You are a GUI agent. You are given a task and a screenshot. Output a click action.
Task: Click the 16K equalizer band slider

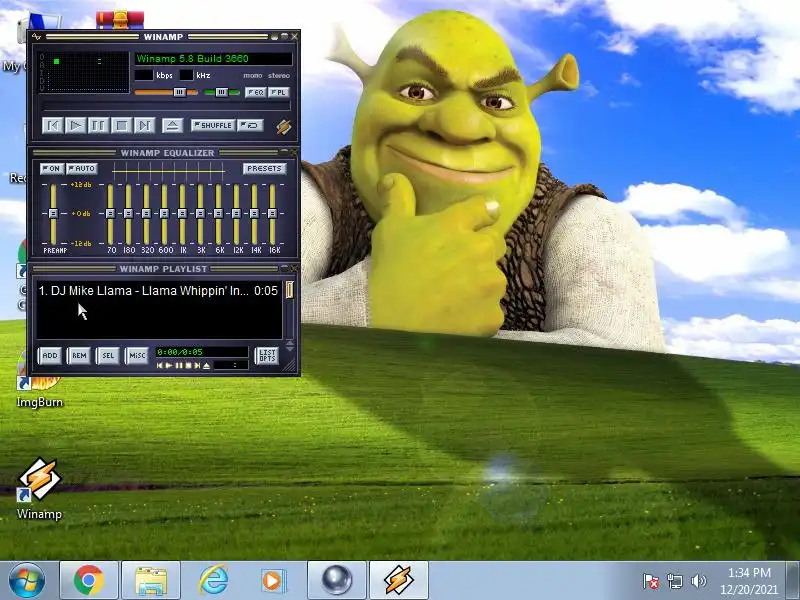pyautogui.click(x=272, y=214)
